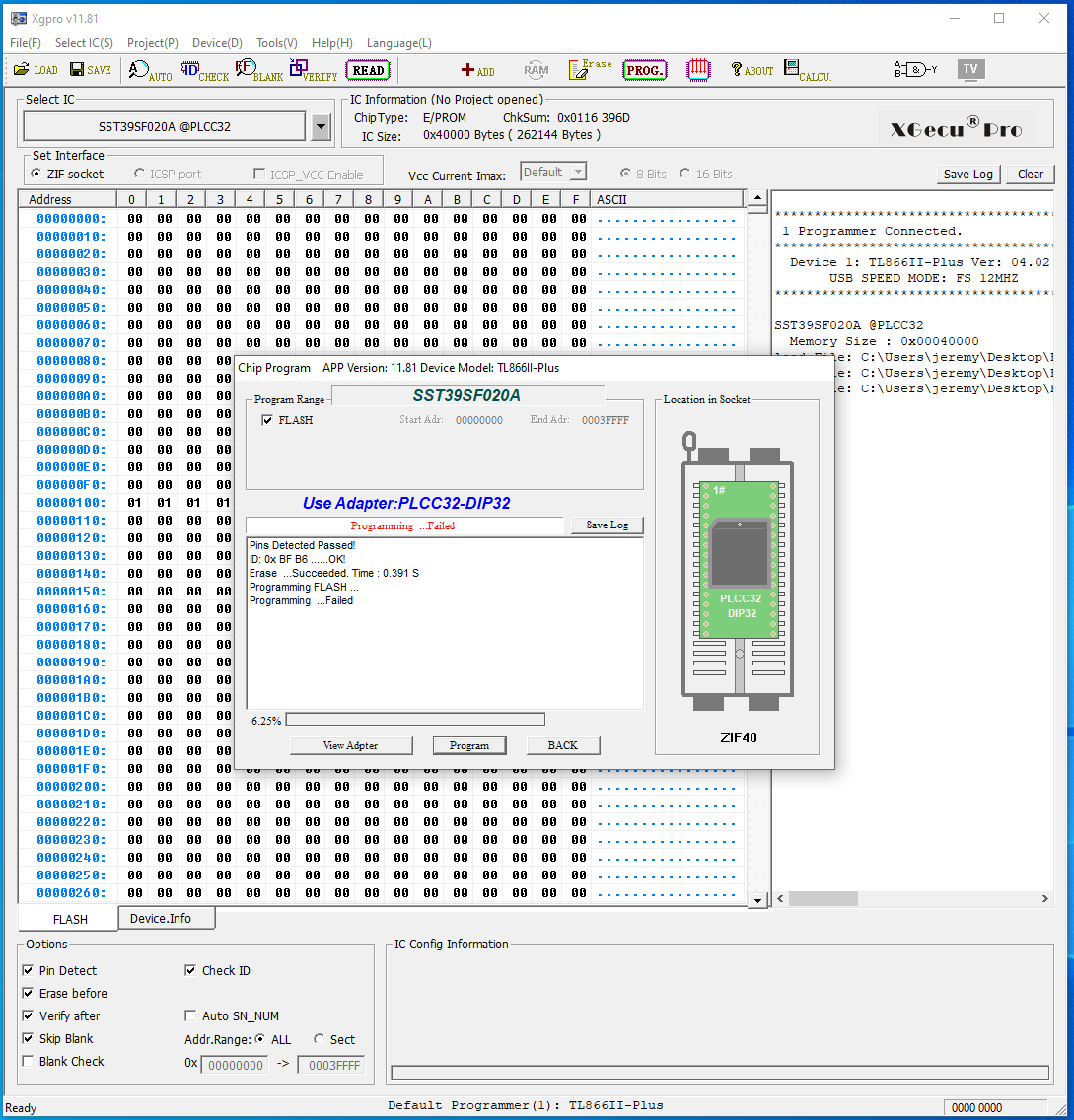The width and height of the screenshot is (1074, 1120).
Task: Expand the Select IC dropdown arrow
Action: [x=322, y=126]
